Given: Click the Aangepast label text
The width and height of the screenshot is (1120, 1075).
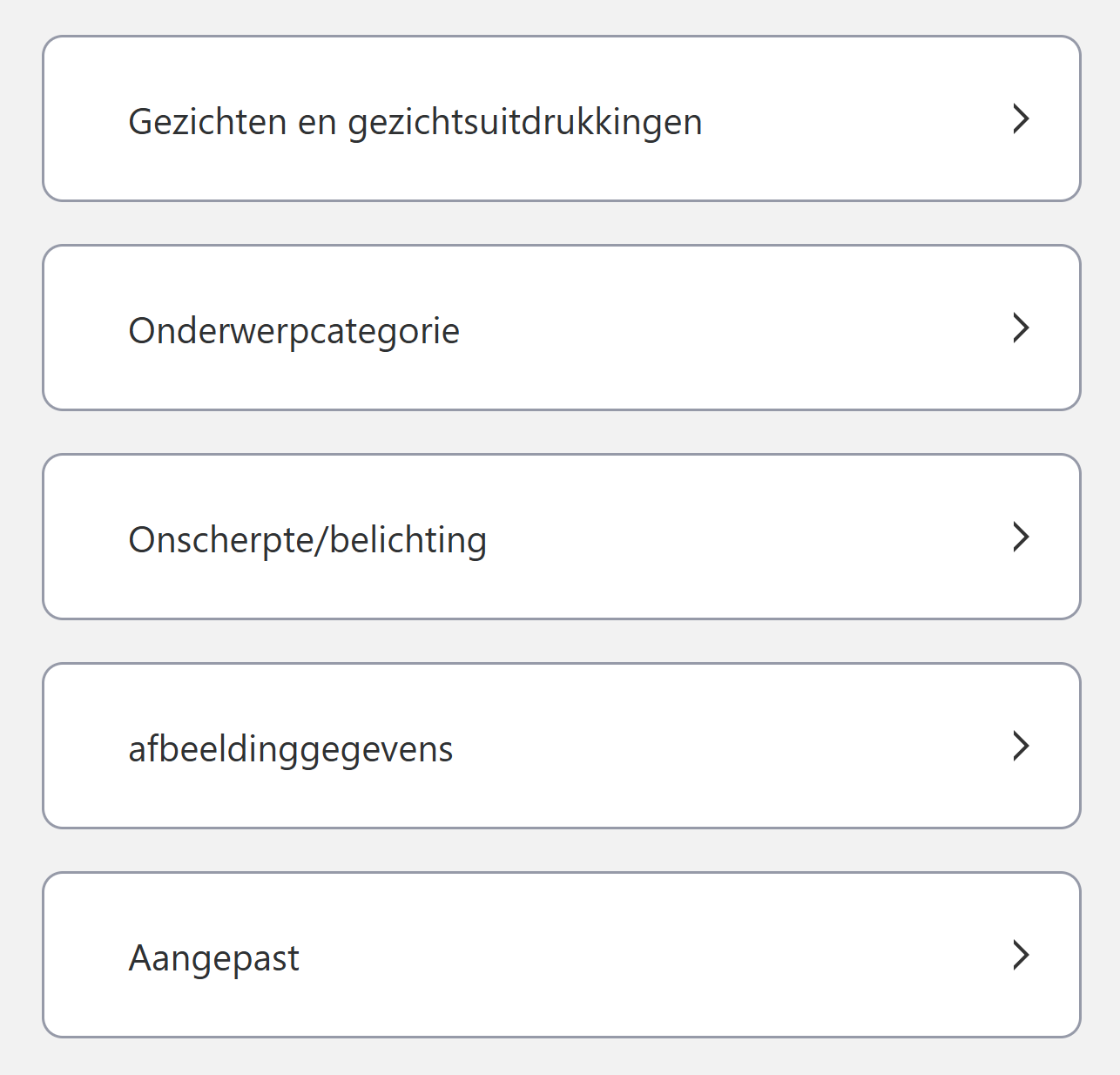Looking at the screenshot, I should click(x=213, y=957).
